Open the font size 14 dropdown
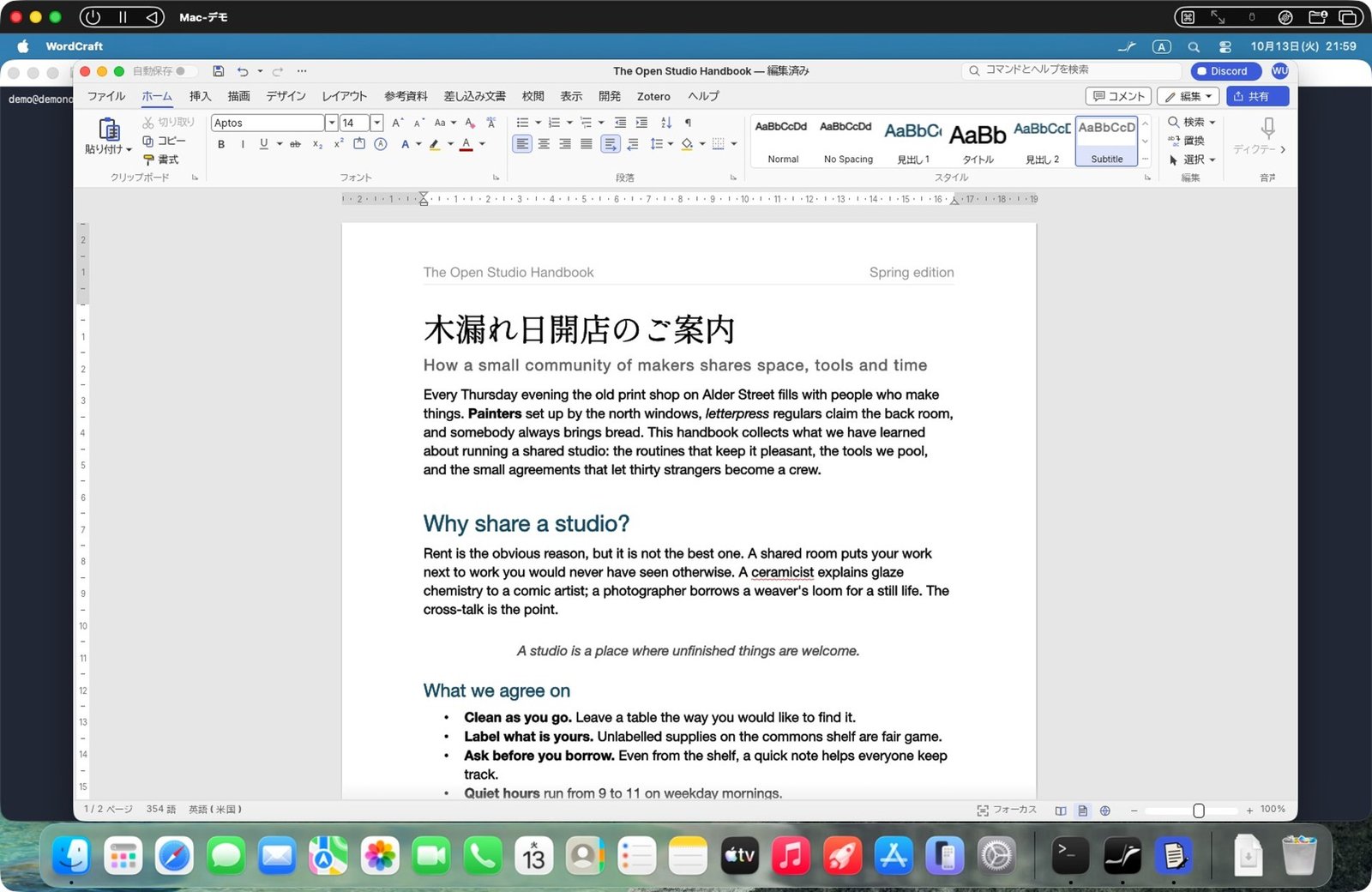 (376, 123)
